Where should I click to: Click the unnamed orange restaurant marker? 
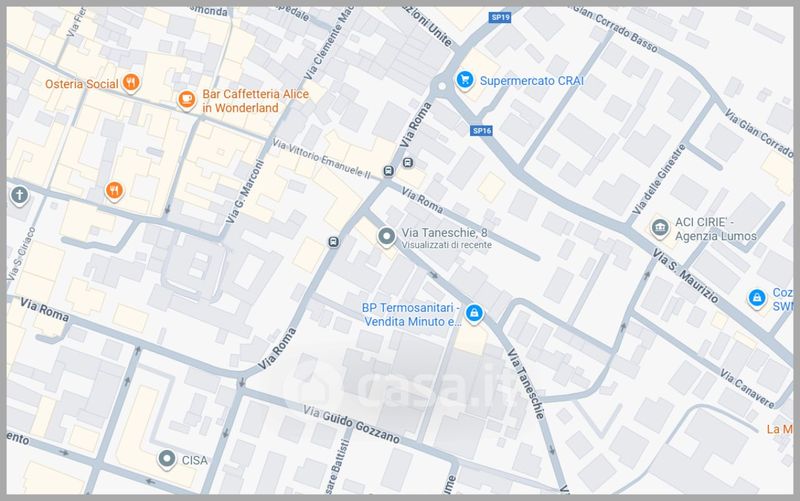coord(114,191)
